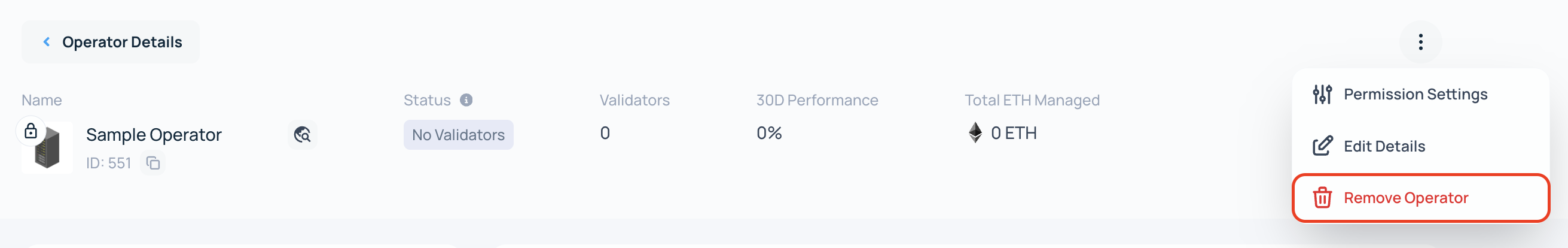1568x248 pixels.
Task: Click the 30D Performance column label
Action: [x=817, y=100]
